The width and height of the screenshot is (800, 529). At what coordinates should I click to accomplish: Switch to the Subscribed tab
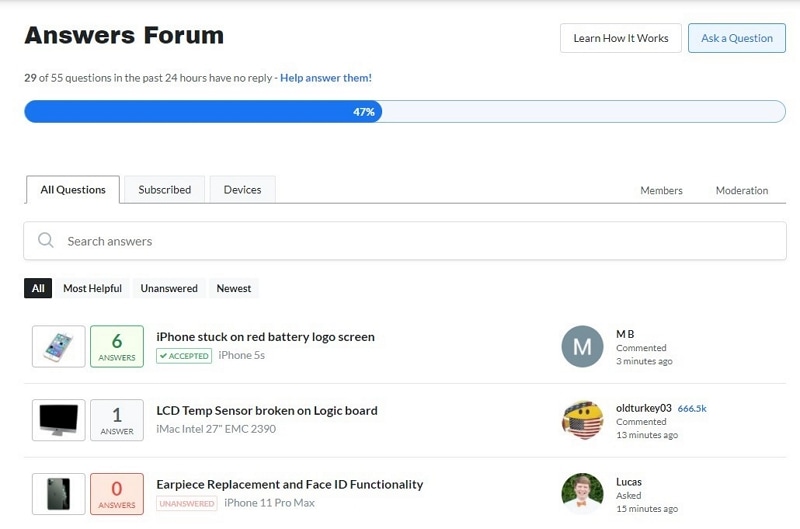click(164, 190)
